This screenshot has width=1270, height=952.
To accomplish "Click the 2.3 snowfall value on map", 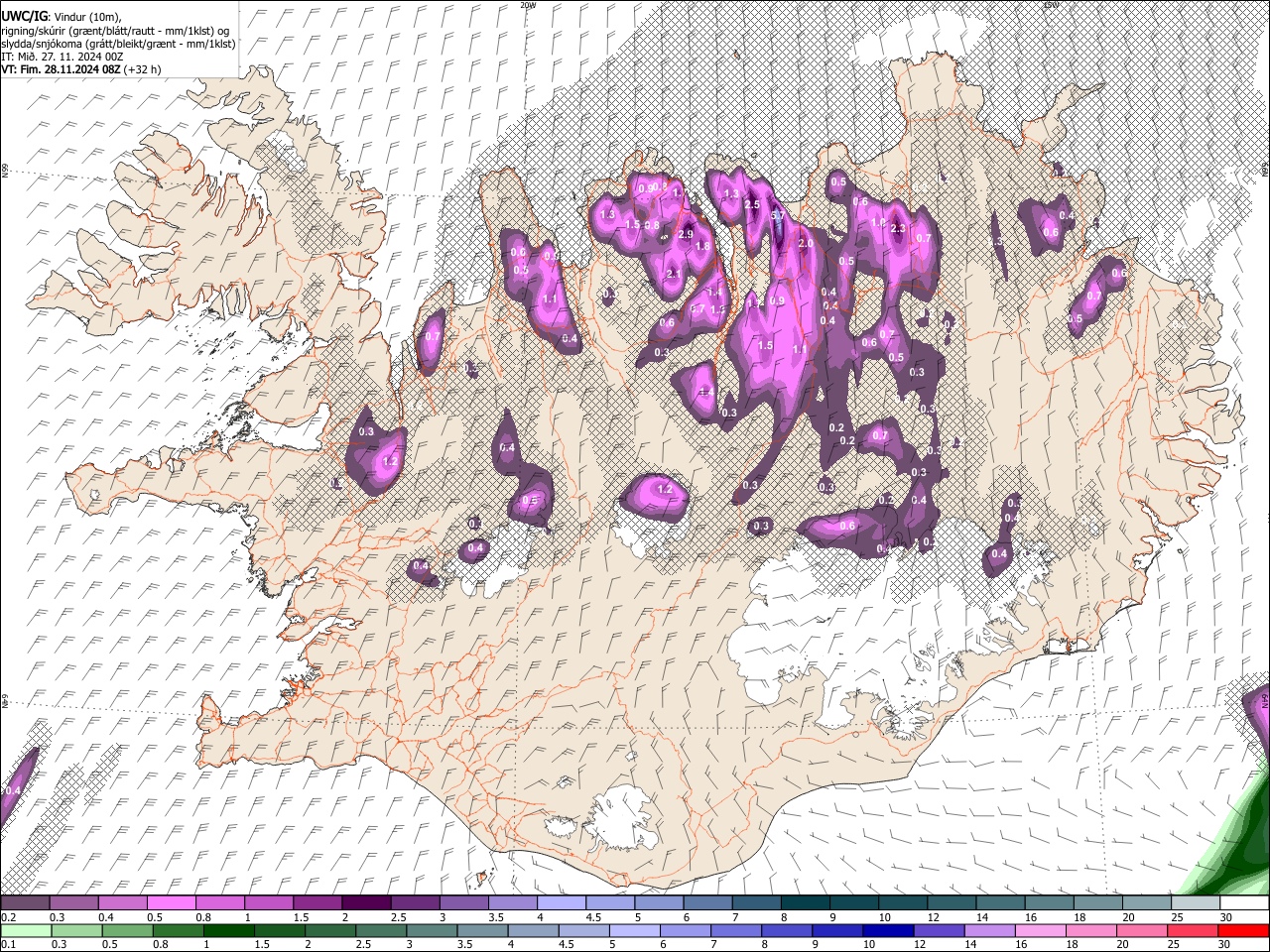I will (898, 228).
